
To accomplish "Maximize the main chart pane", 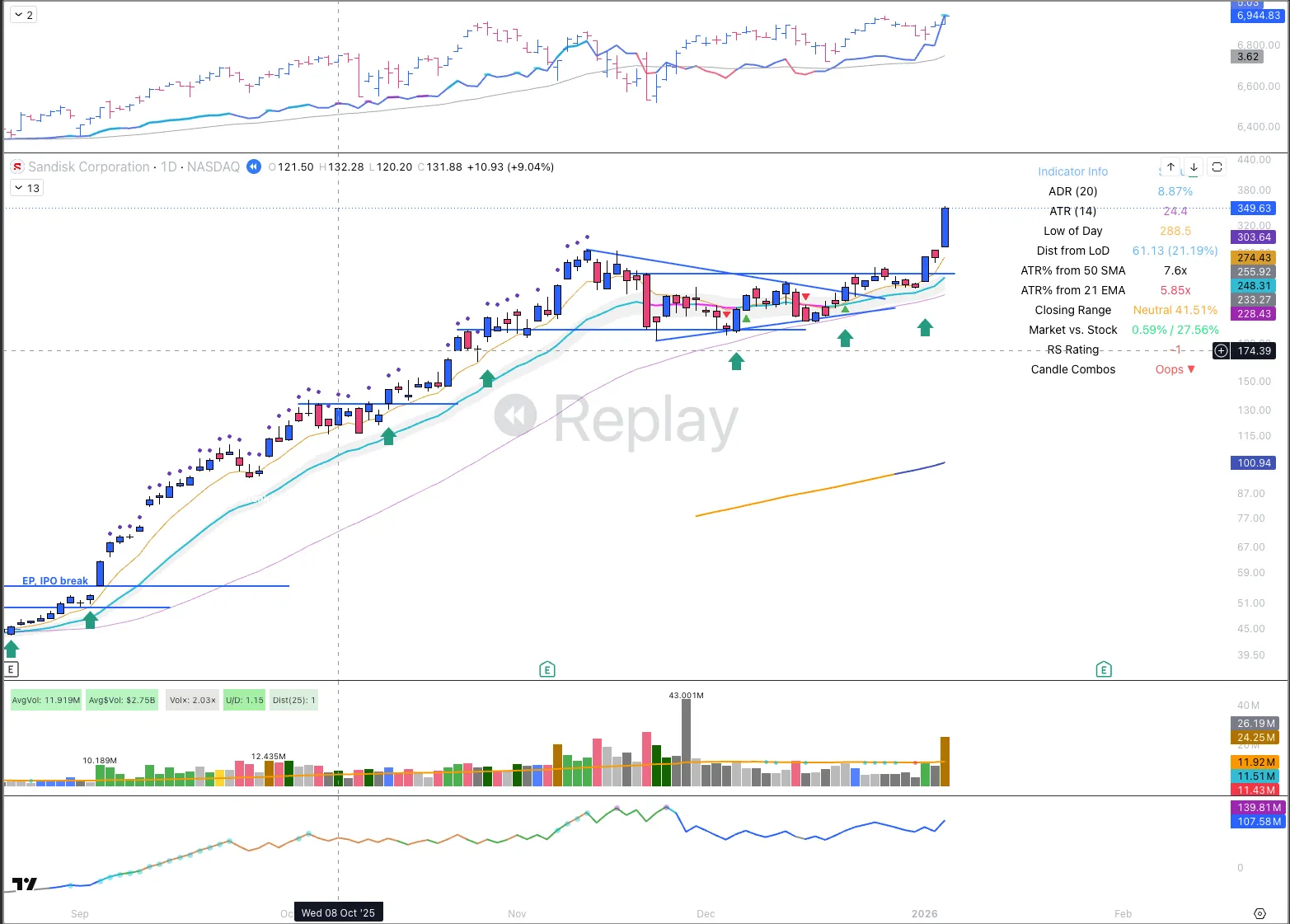I will (1217, 167).
